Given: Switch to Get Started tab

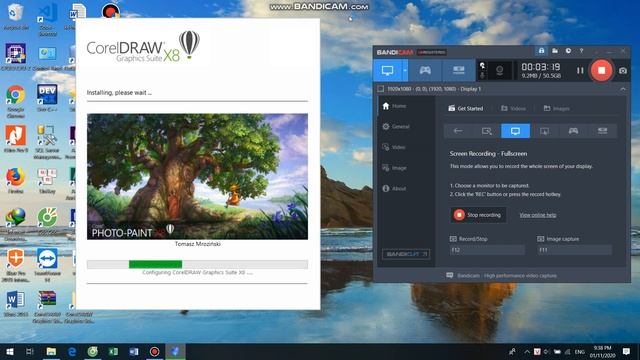Looking at the screenshot, I should [x=466, y=109].
